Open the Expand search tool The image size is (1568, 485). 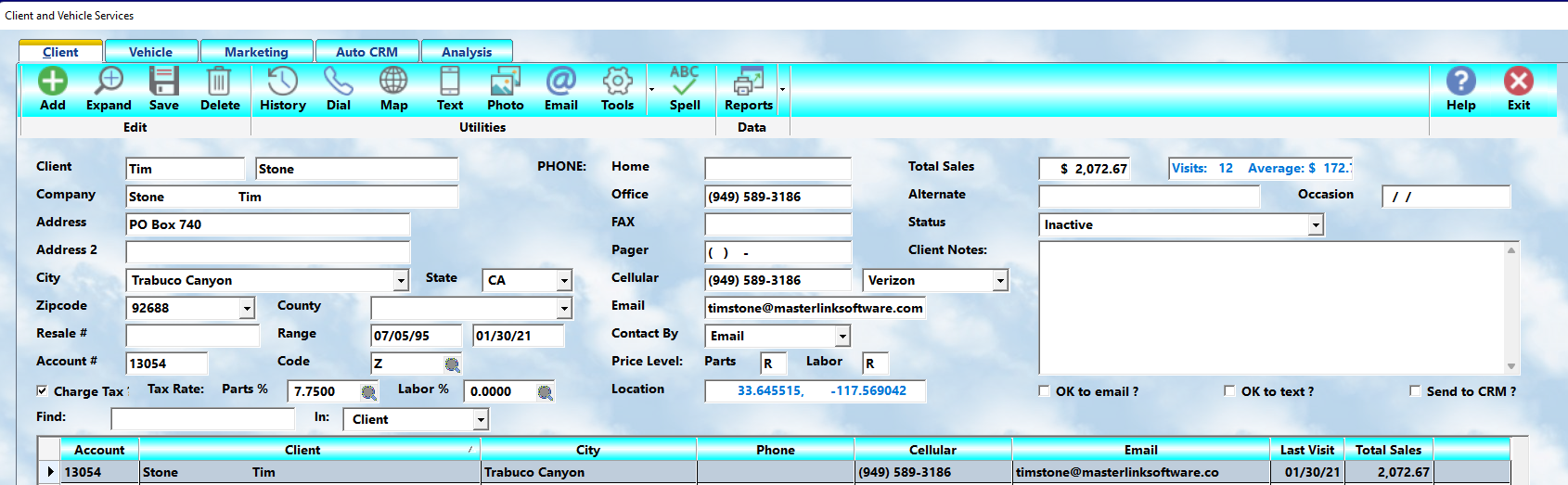pyautogui.click(x=109, y=89)
